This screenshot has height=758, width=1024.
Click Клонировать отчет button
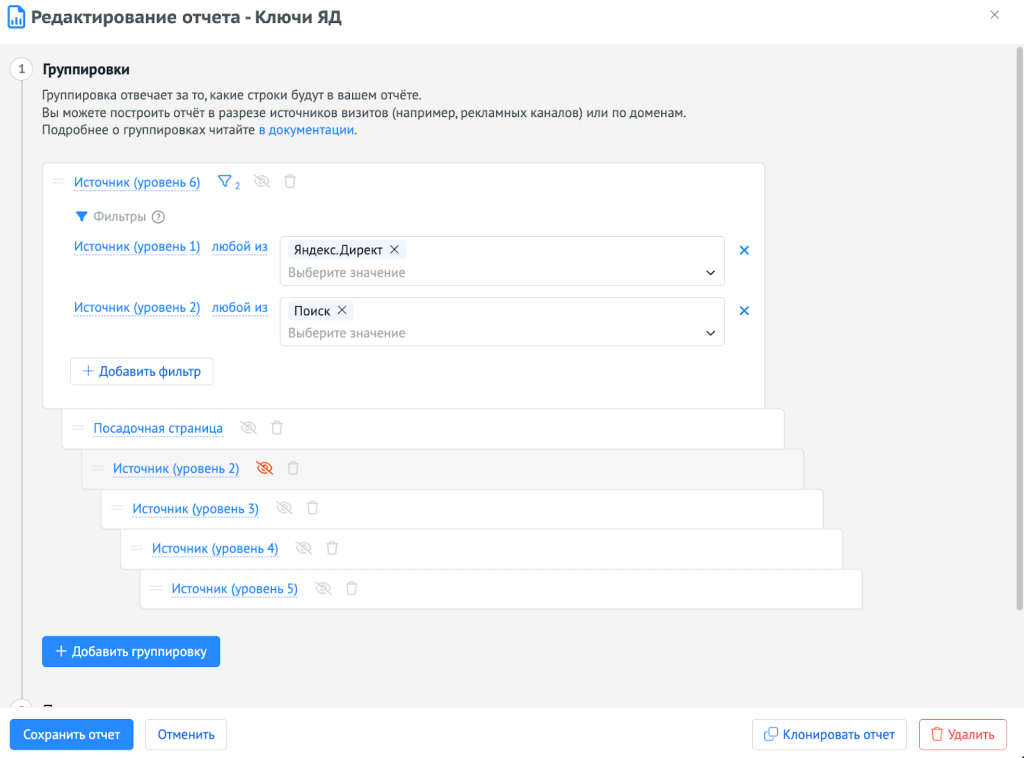point(829,734)
